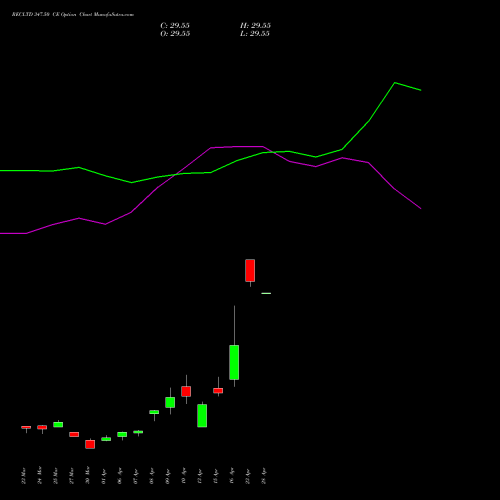This screenshot has height=500, width=500.
Task: Click the 27 Mar date label
Action: [71, 476]
